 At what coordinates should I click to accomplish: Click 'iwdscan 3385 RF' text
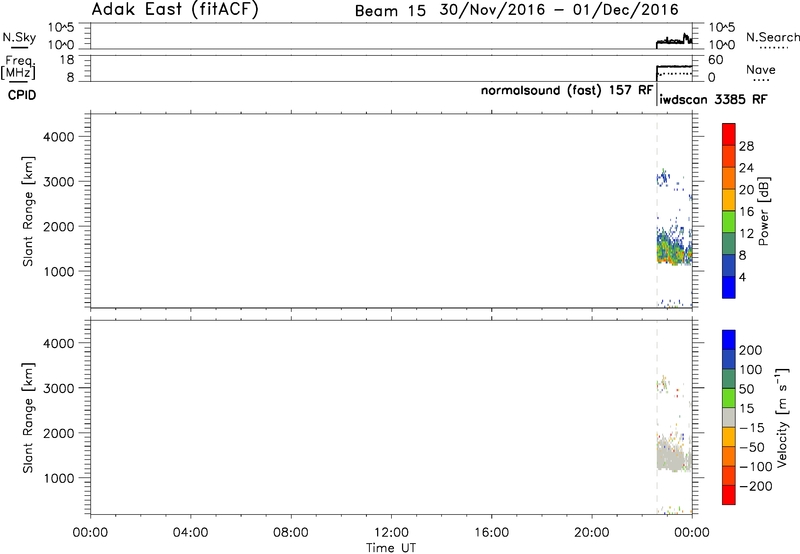click(x=713, y=99)
